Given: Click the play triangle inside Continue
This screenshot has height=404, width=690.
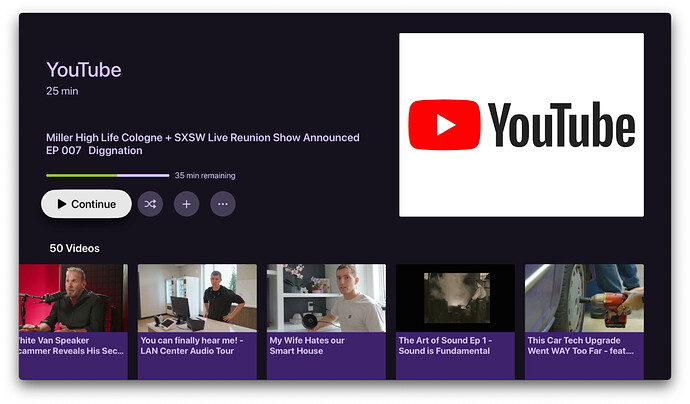Looking at the screenshot, I should click(x=62, y=204).
